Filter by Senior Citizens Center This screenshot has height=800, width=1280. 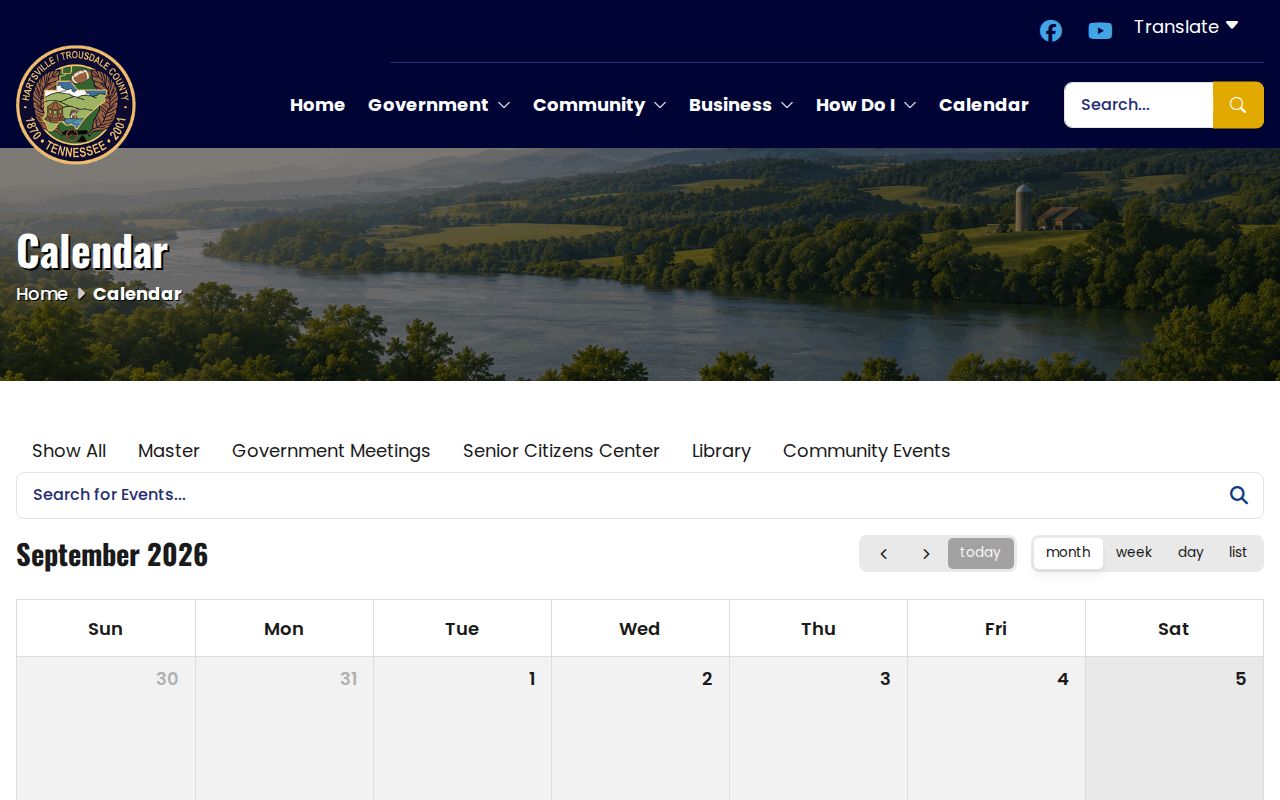click(x=561, y=451)
